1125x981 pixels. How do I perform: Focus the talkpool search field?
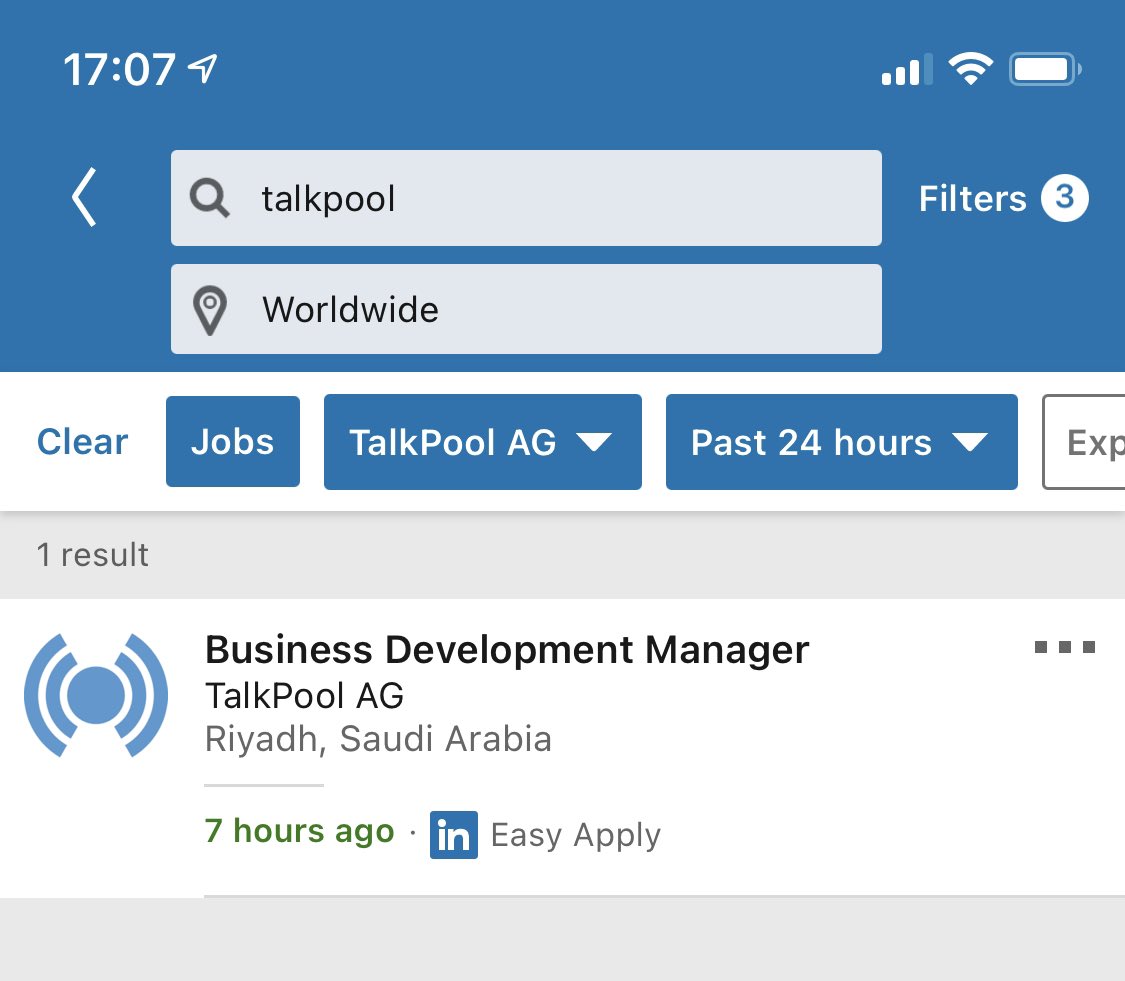point(526,198)
